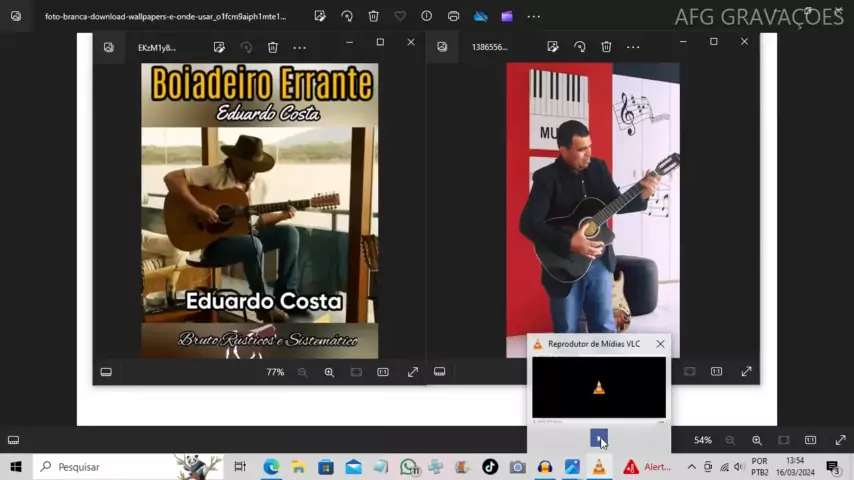Show hidden system tray icons
The height and width of the screenshot is (480, 854).
pyautogui.click(x=692, y=467)
